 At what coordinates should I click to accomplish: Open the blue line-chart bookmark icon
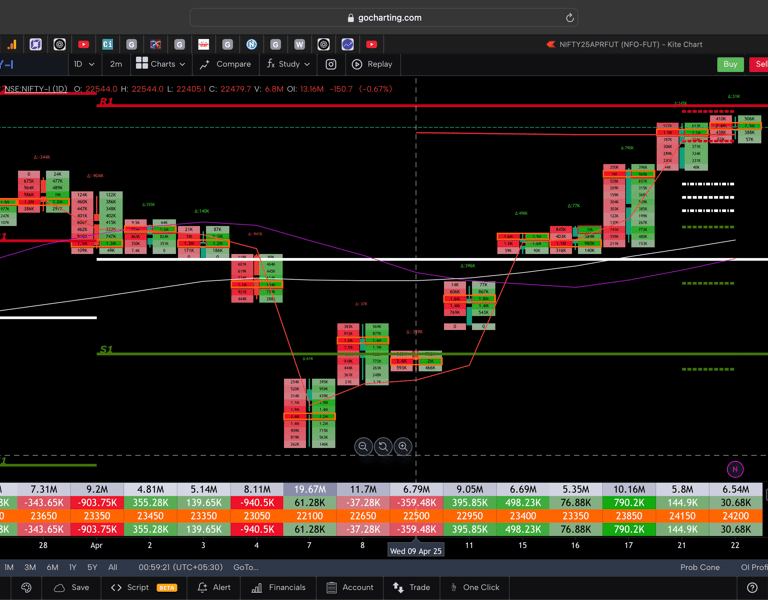pyautogui.click(x=347, y=45)
